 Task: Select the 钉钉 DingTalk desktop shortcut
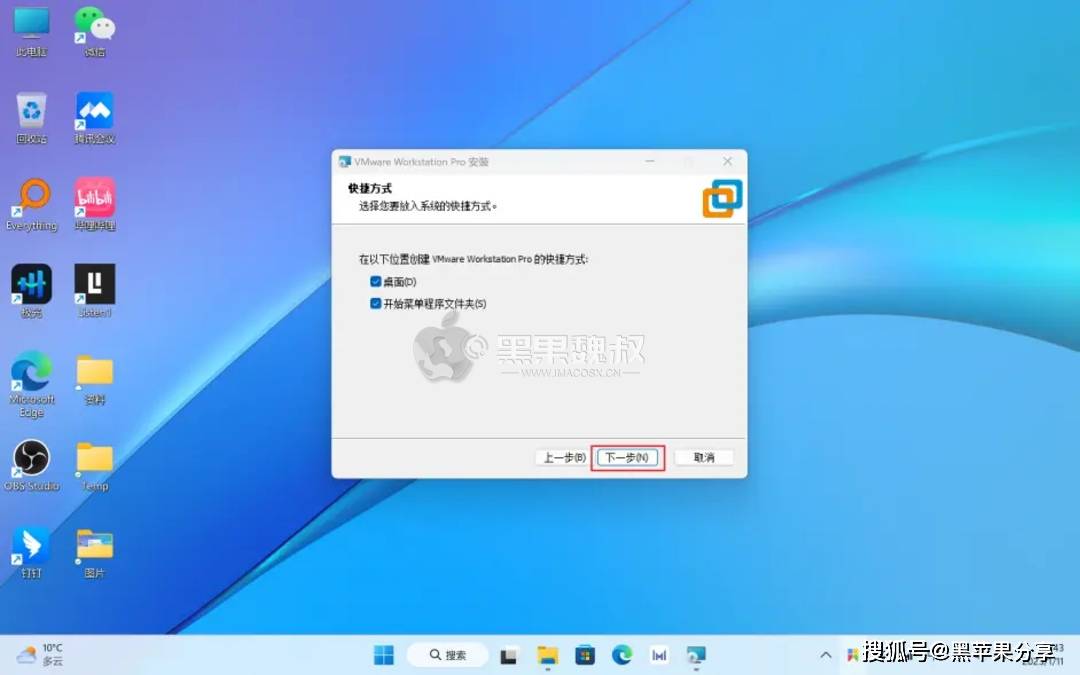(x=32, y=552)
